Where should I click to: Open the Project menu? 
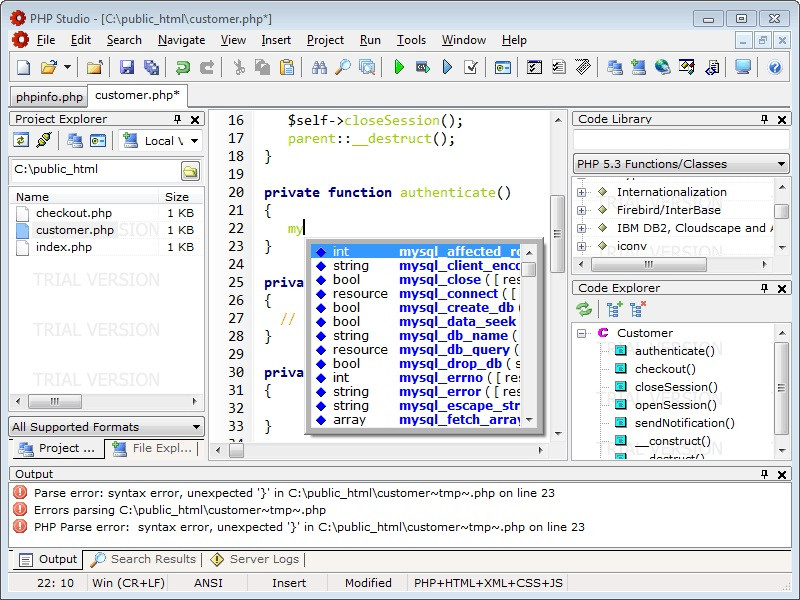pyautogui.click(x=325, y=40)
